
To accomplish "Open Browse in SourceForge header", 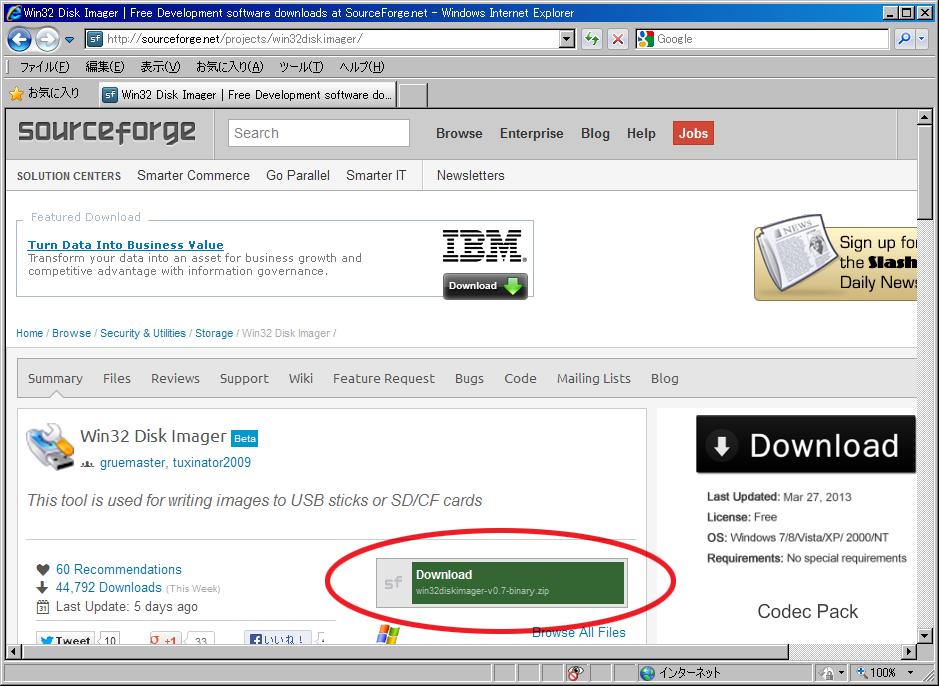I will [x=459, y=133].
